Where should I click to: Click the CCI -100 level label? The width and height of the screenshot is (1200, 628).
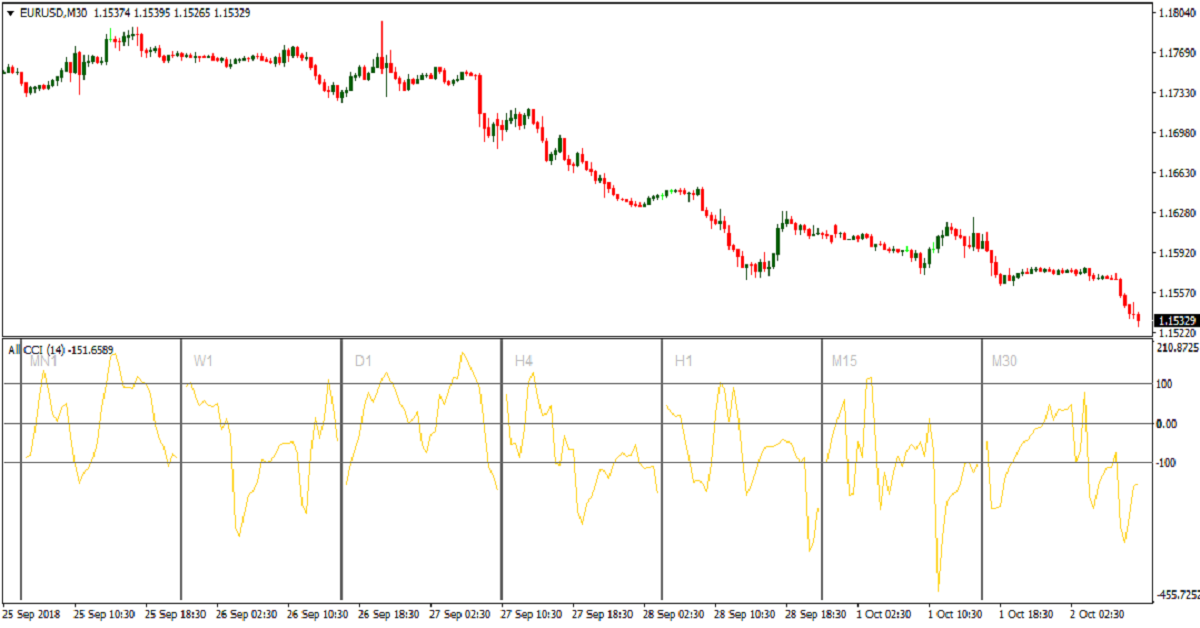click(1170, 463)
